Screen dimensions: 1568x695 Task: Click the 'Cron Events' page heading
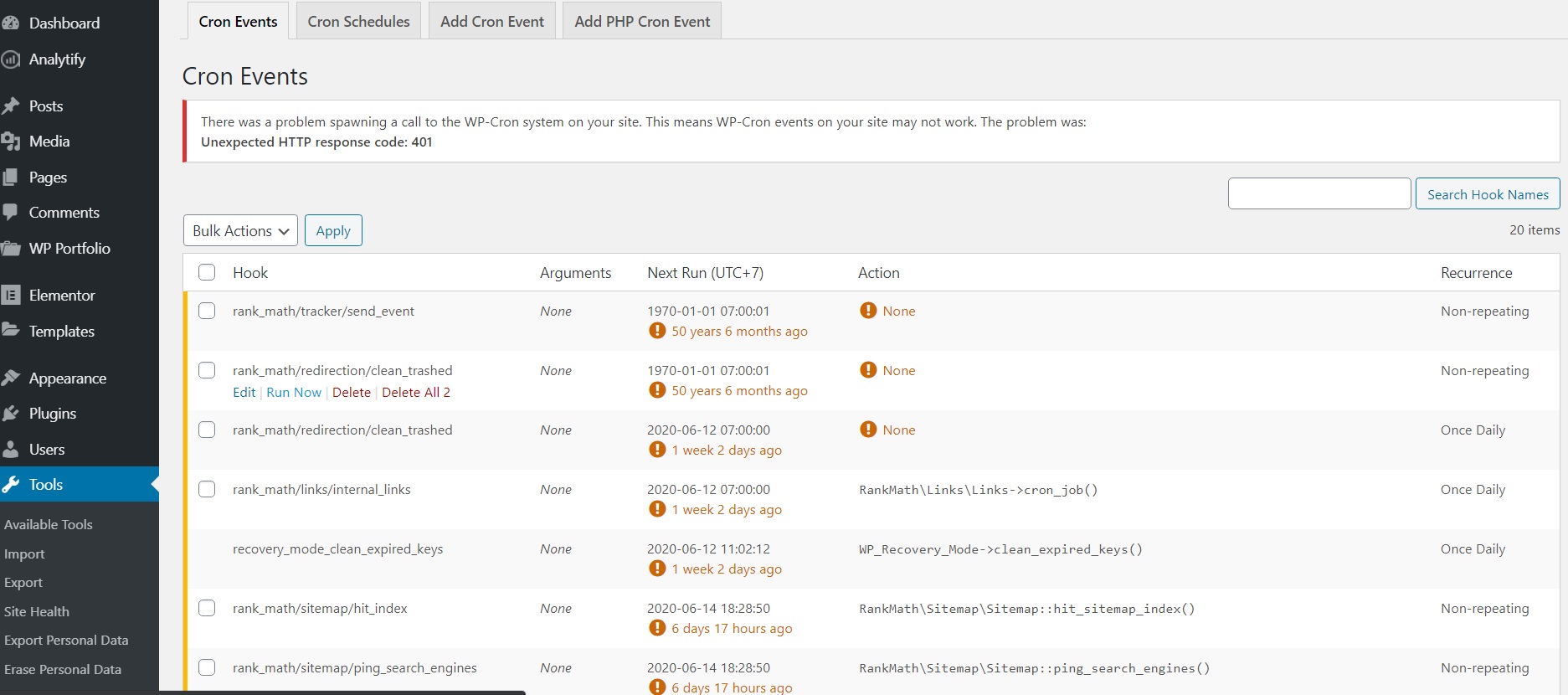click(x=245, y=76)
